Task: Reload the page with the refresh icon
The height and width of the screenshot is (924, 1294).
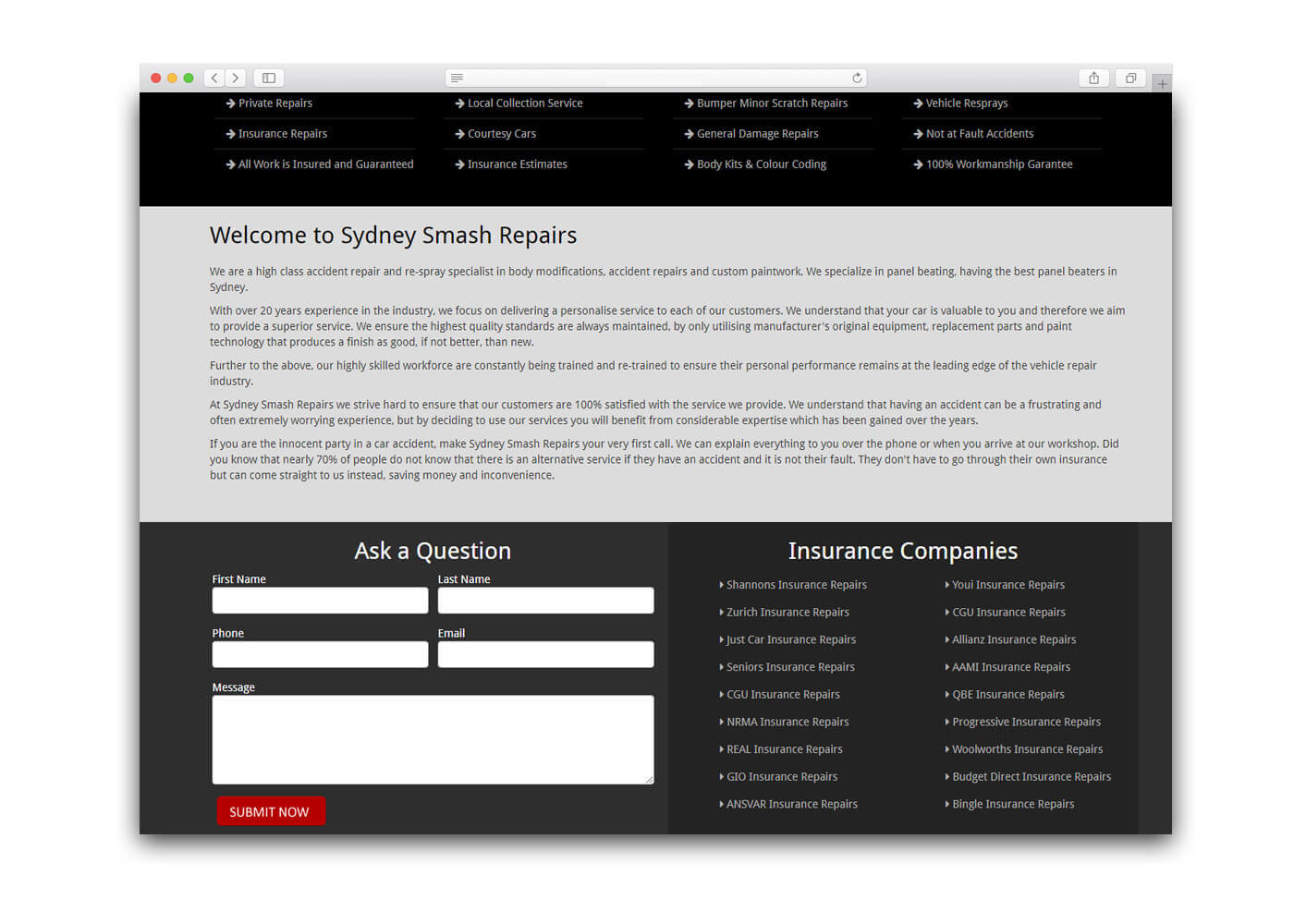Action: (x=857, y=78)
